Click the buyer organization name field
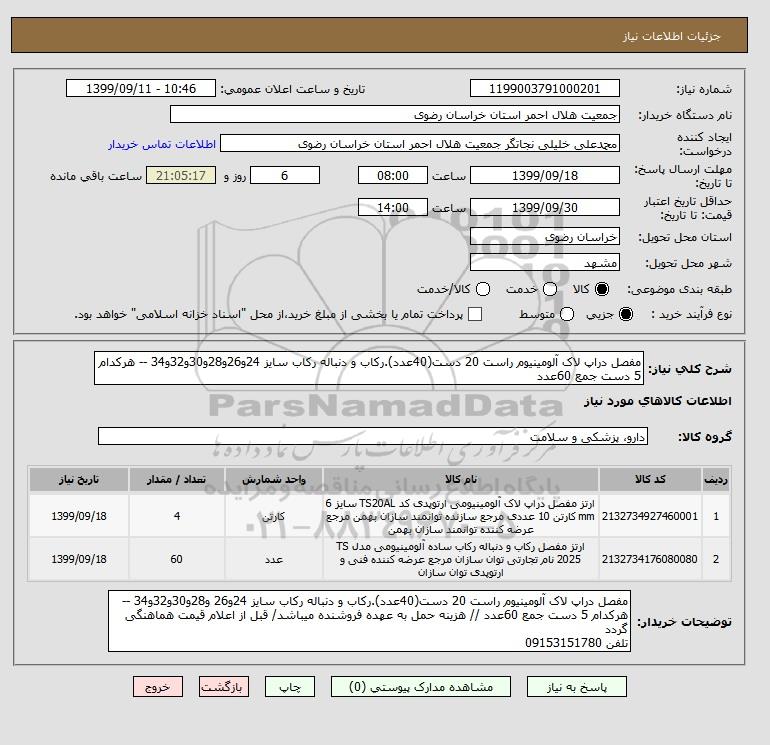Image resolution: width=770 pixels, height=745 pixels. click(395, 114)
